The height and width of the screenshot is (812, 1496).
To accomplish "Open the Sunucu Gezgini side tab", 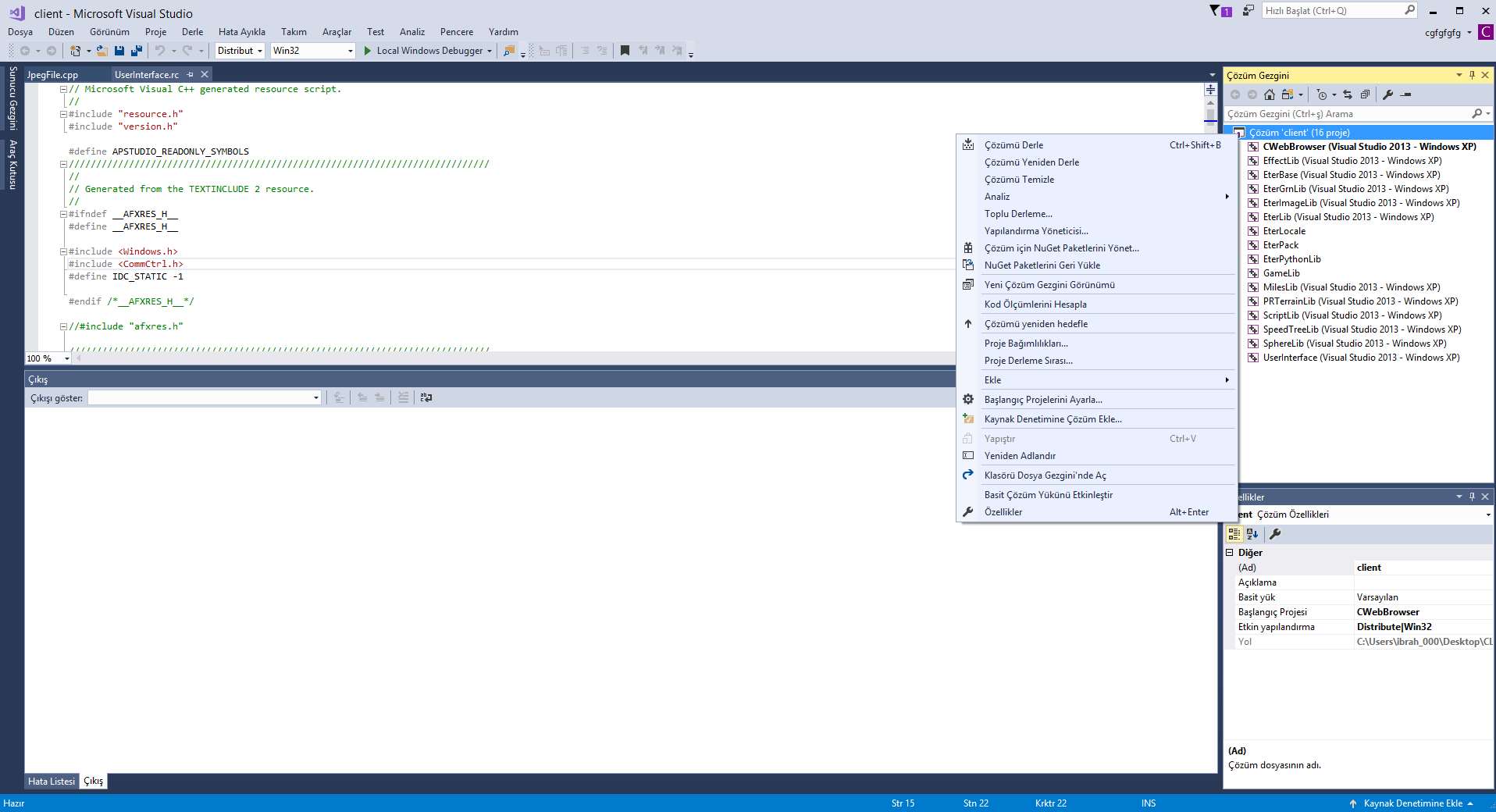I will click(x=12, y=98).
